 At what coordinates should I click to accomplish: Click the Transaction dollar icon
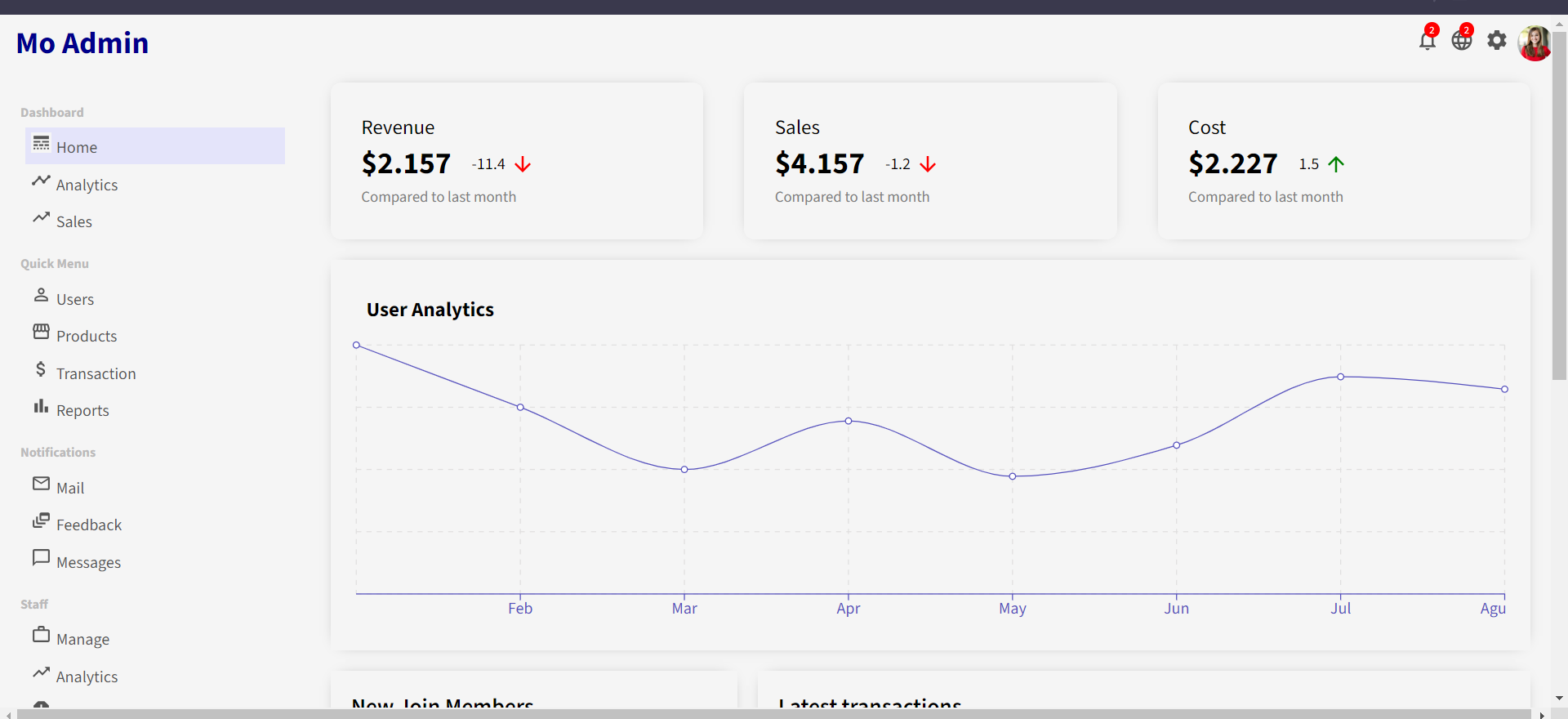(x=41, y=369)
